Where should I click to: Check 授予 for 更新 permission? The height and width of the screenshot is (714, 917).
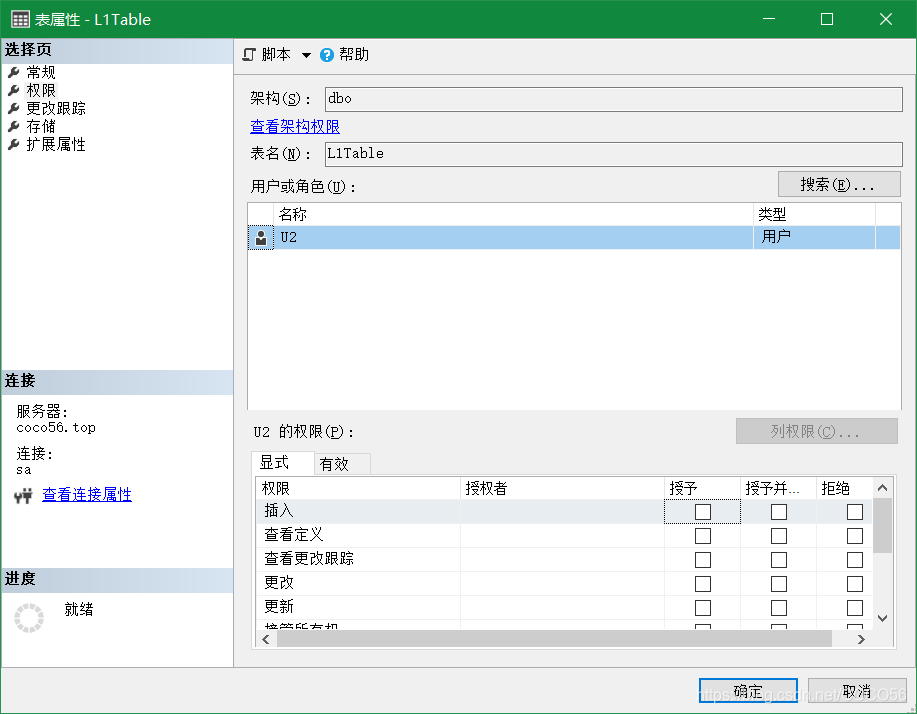click(x=702, y=608)
